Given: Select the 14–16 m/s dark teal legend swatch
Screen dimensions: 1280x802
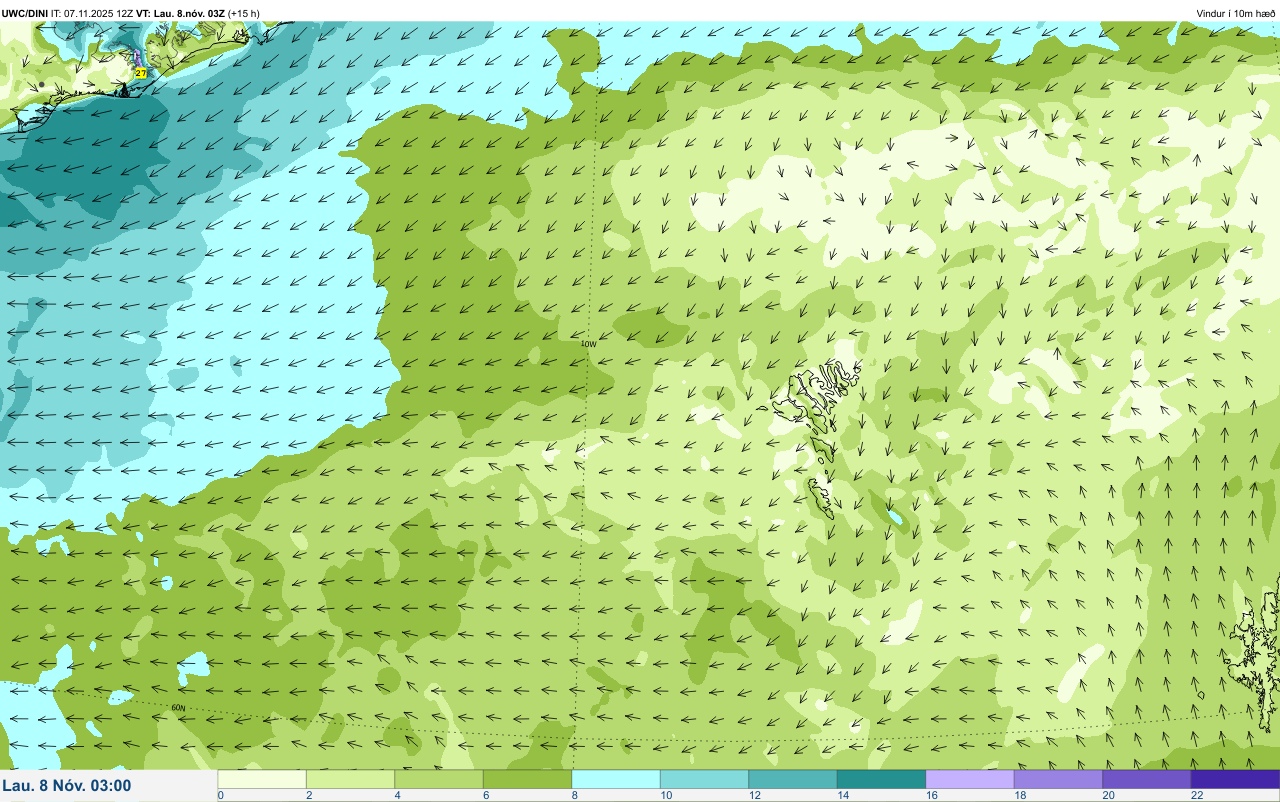Looking at the screenshot, I should [881, 779].
